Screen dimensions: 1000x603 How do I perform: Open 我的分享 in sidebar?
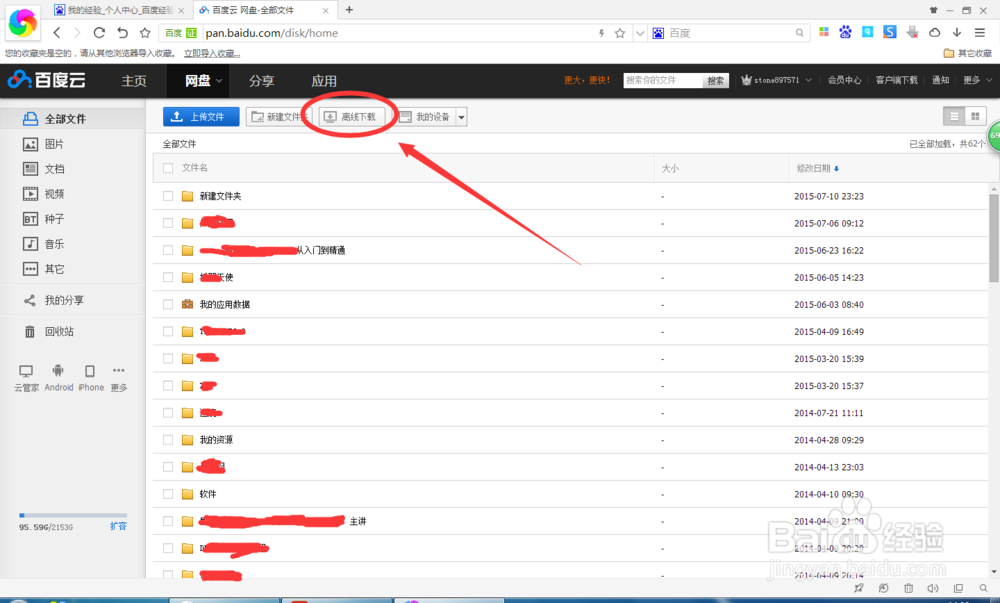tap(54, 300)
